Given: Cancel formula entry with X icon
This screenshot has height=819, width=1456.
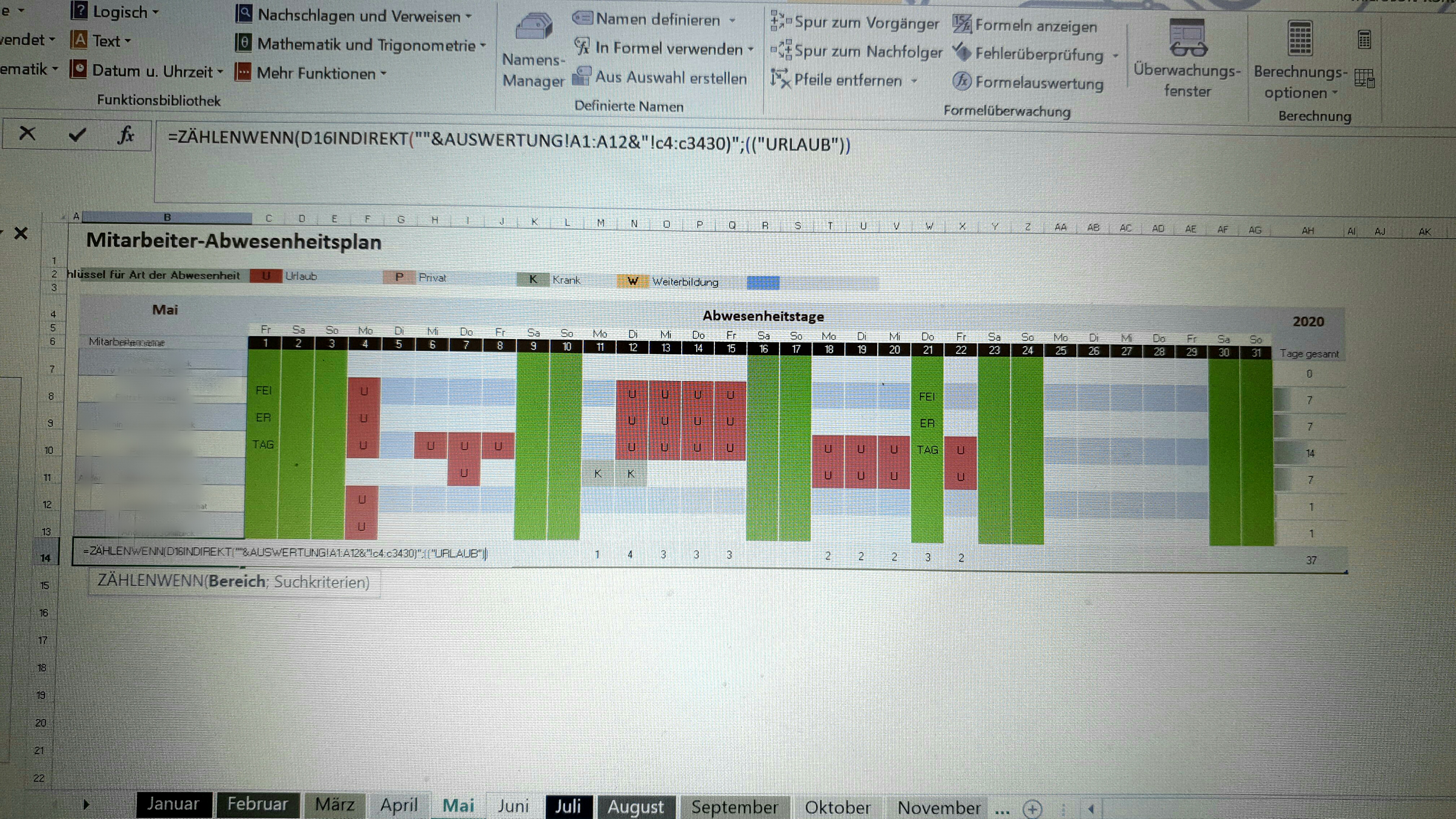Looking at the screenshot, I should point(27,134).
